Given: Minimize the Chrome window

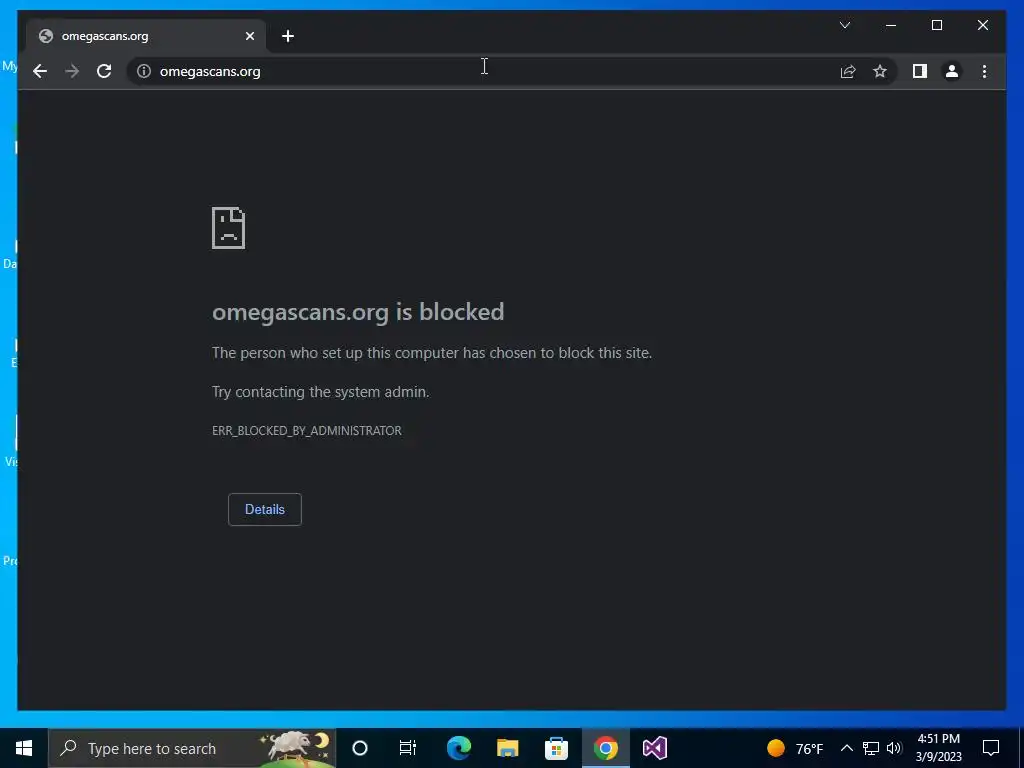Looking at the screenshot, I should (891, 25).
